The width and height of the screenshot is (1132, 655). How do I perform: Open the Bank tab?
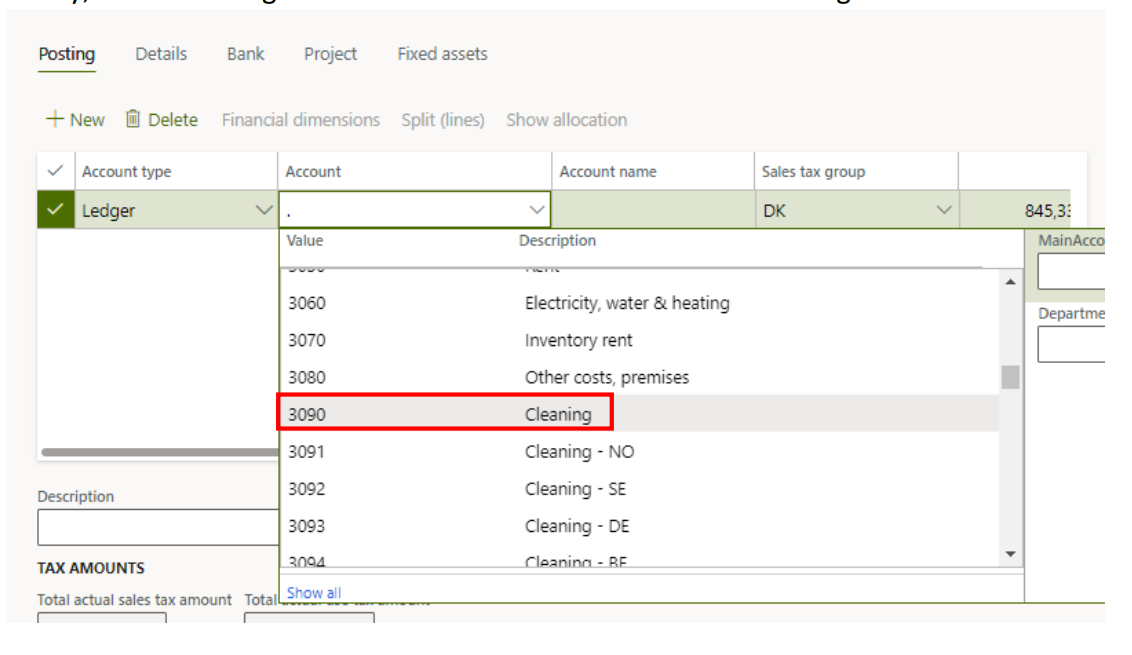245,54
